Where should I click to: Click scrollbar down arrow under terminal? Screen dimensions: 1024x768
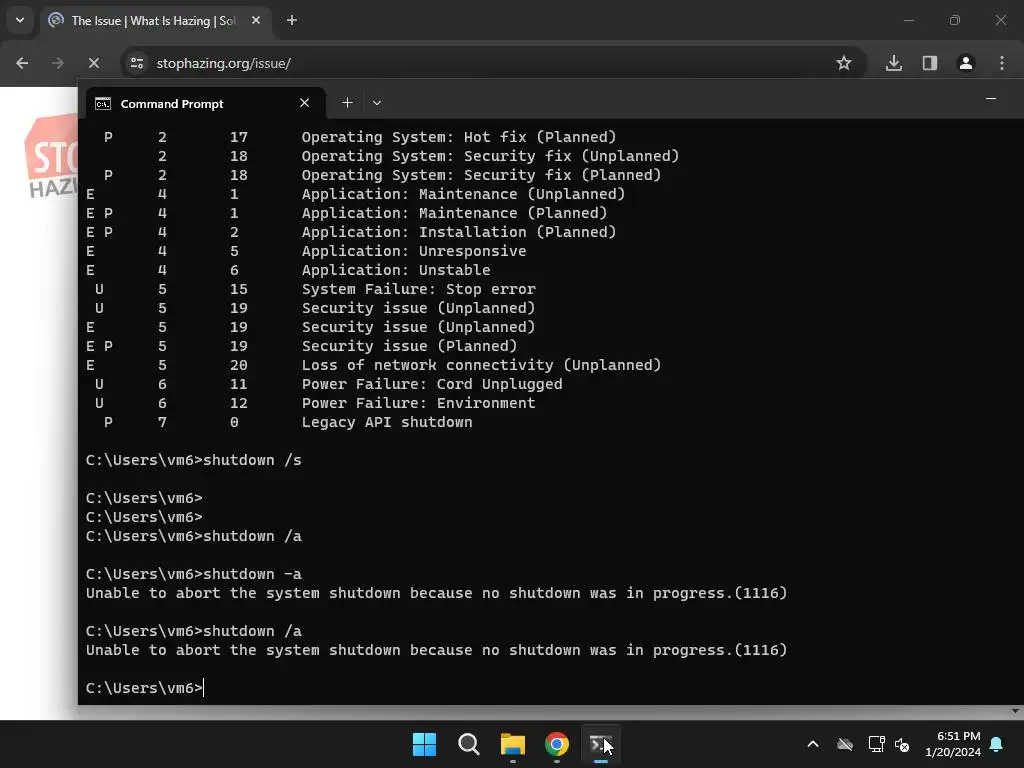[x=1015, y=711]
